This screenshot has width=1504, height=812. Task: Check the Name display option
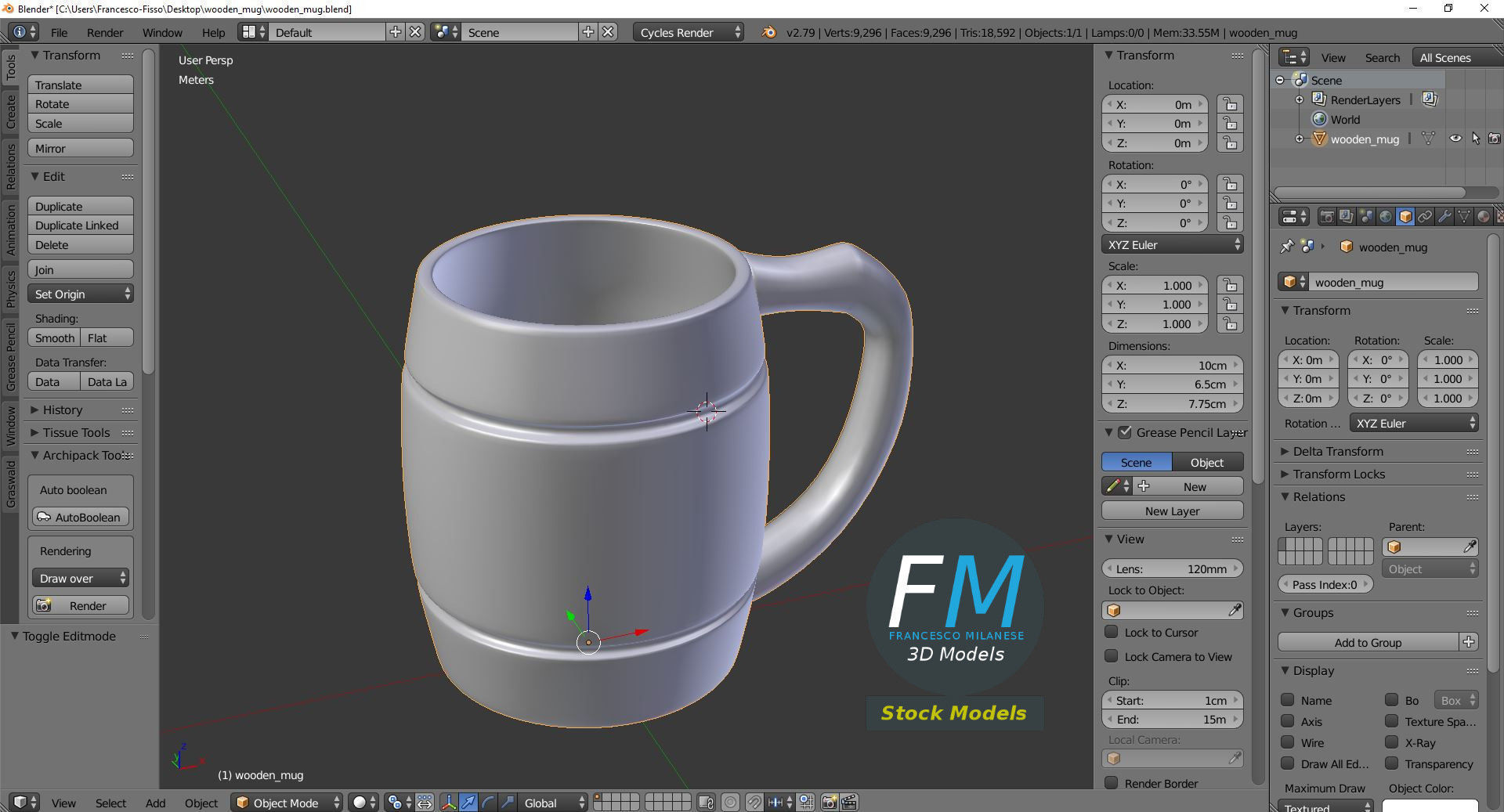1287,700
